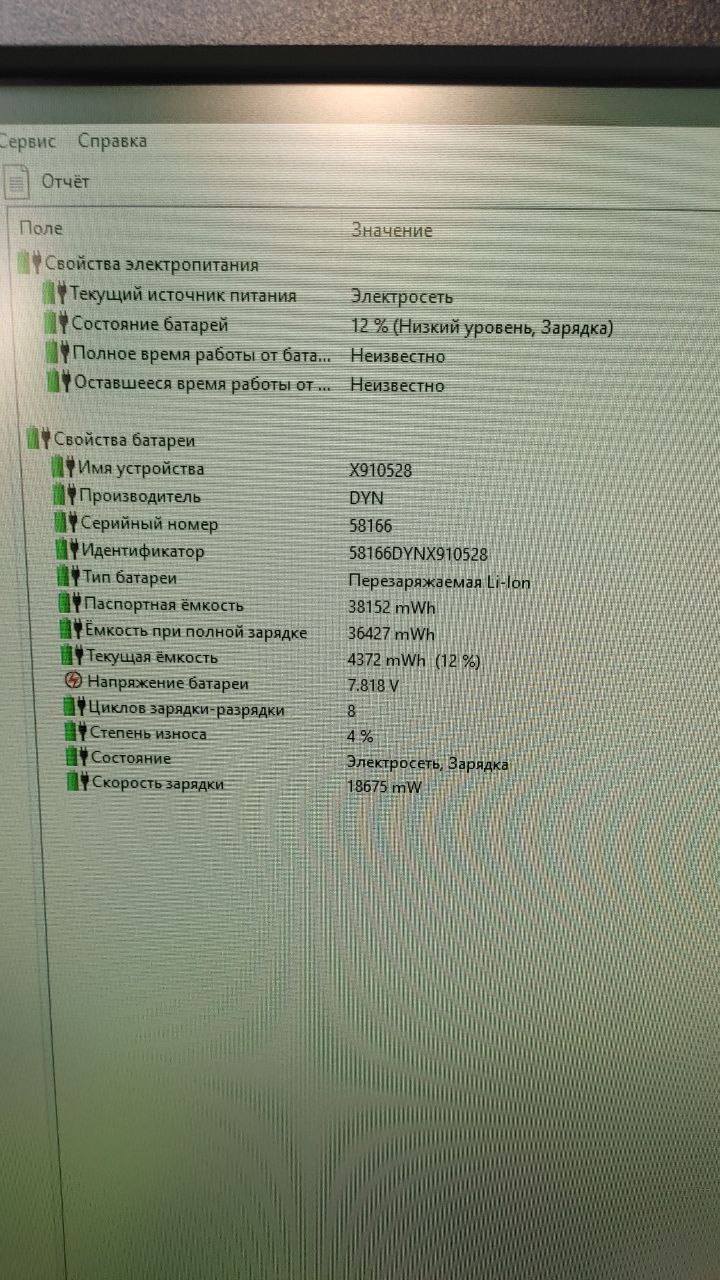Viewport: 720px width, 1280px height.
Task: Open the partially visible Сервис menu
Action: [x=28, y=141]
